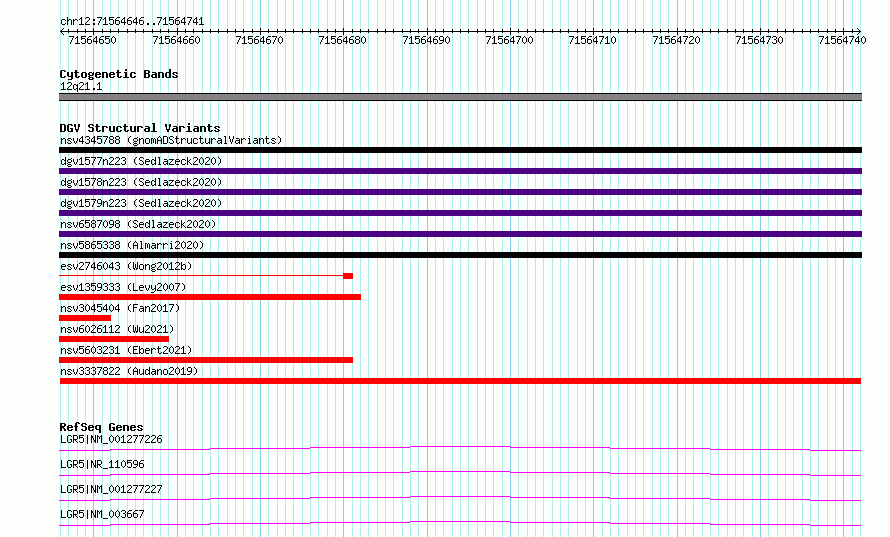Image resolution: width=890 pixels, height=537 pixels.
Task: Click the black bar for nsv5865338
Action: (x=460, y=255)
